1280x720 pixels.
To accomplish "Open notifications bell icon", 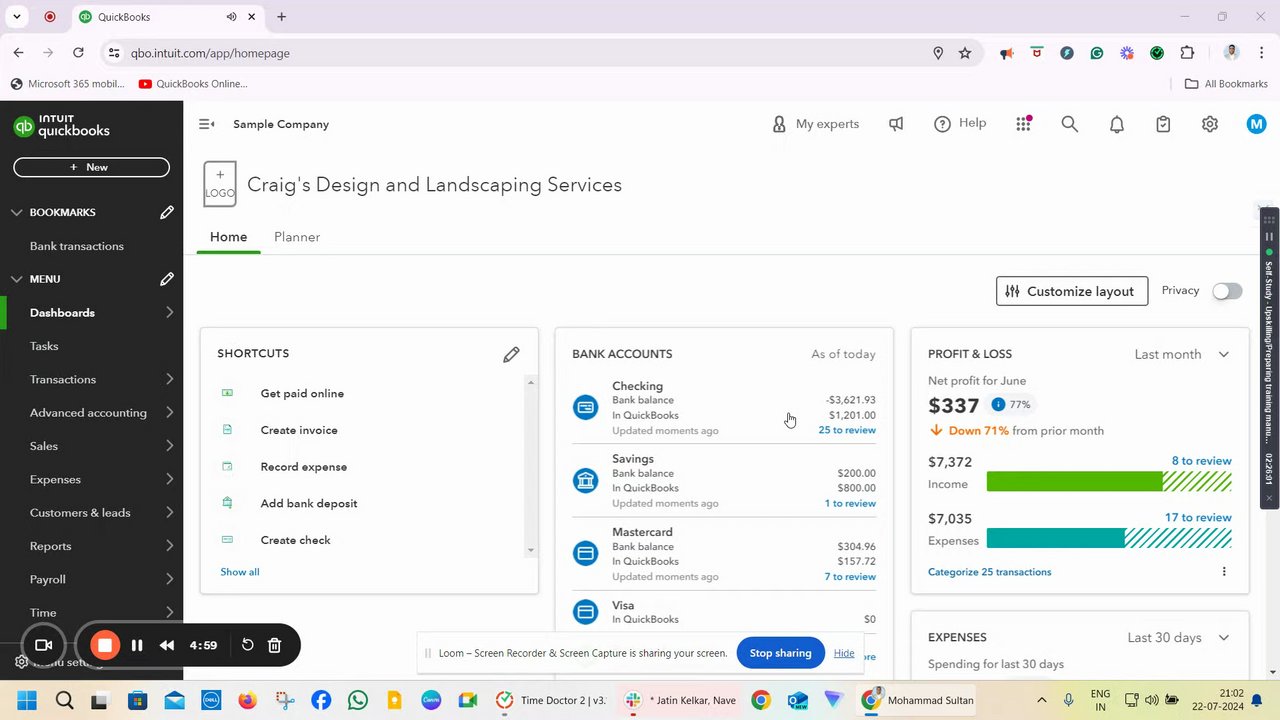I will pos(1117,124).
